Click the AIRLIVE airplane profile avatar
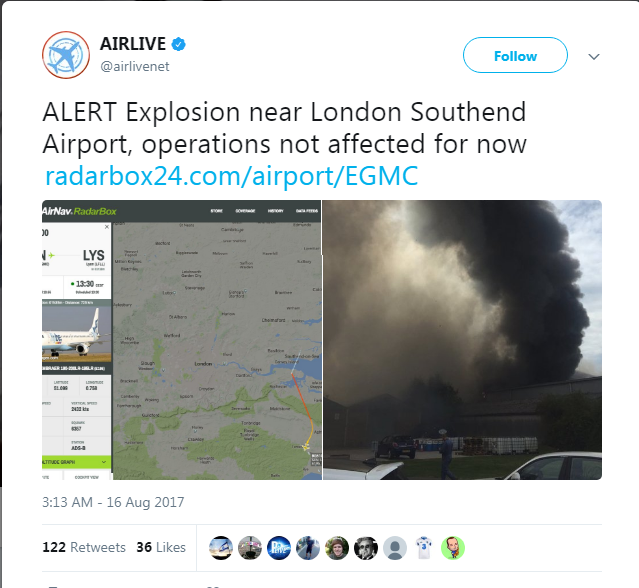Image resolution: width=639 pixels, height=588 pixels. click(x=66, y=55)
